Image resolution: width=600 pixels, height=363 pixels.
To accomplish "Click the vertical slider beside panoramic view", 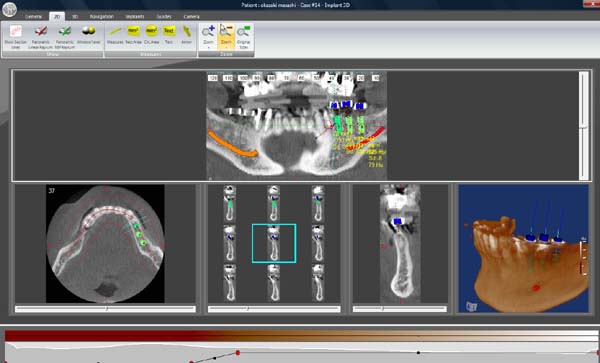I will point(583,125).
